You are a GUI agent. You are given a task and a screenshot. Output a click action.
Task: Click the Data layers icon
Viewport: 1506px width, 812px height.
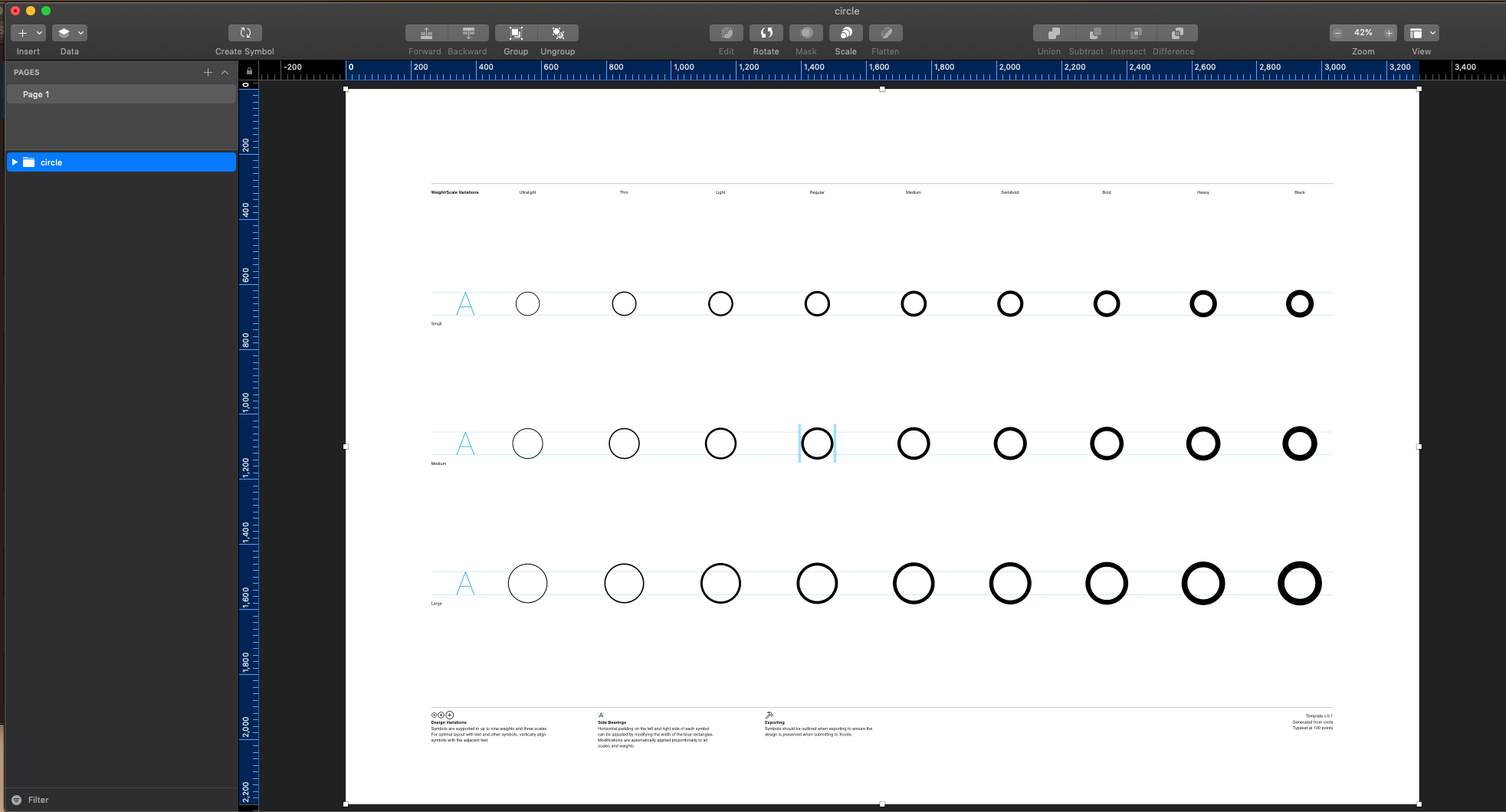pos(64,33)
